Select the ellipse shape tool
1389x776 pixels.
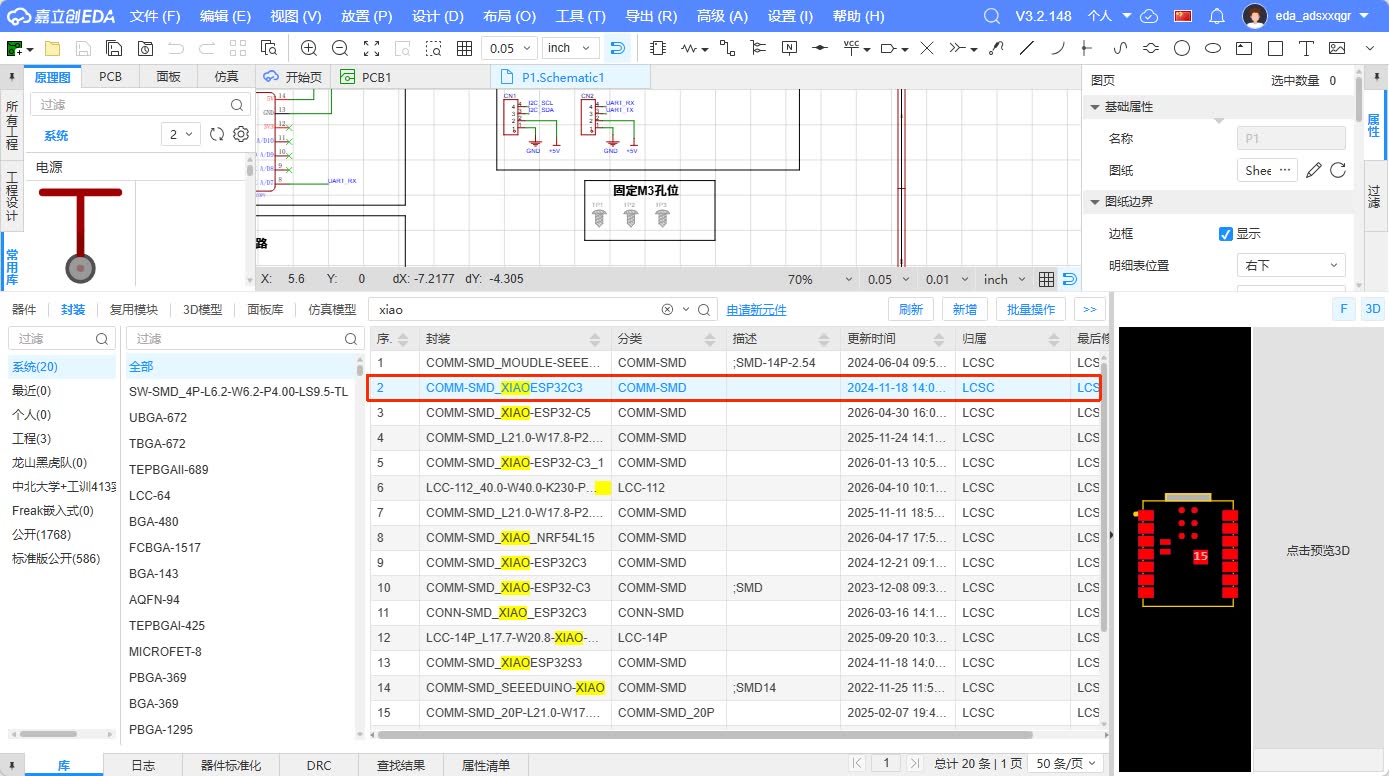click(x=1213, y=48)
